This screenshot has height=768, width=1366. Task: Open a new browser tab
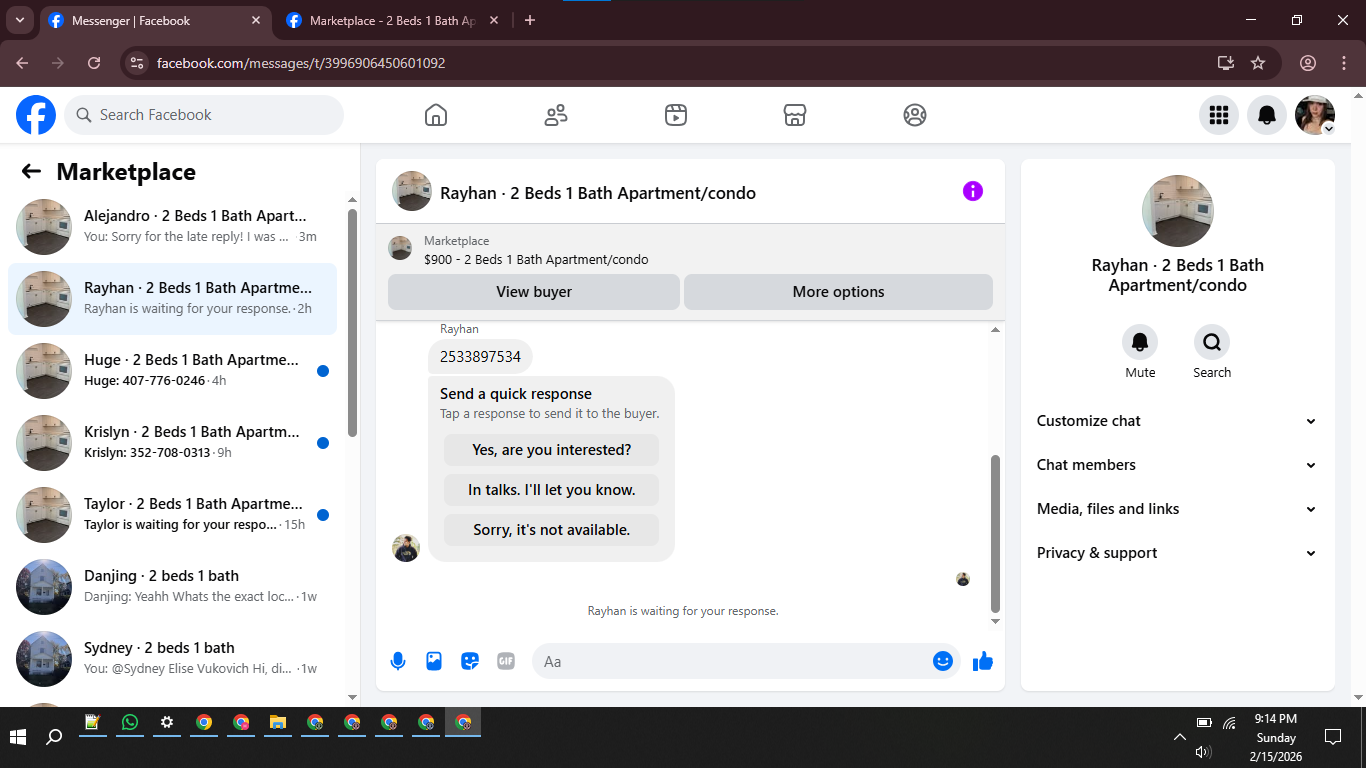point(530,20)
